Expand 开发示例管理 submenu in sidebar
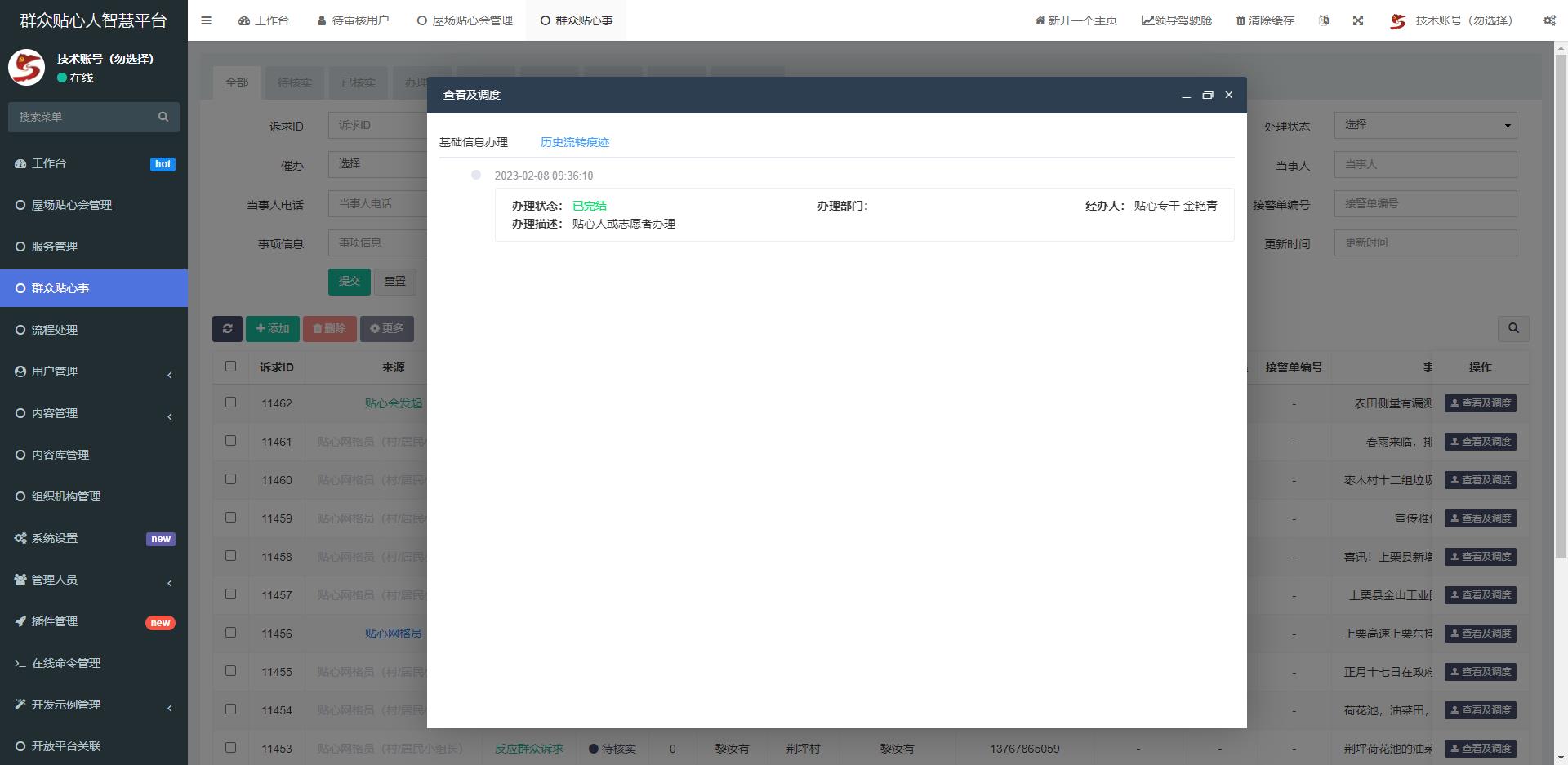 [94, 705]
